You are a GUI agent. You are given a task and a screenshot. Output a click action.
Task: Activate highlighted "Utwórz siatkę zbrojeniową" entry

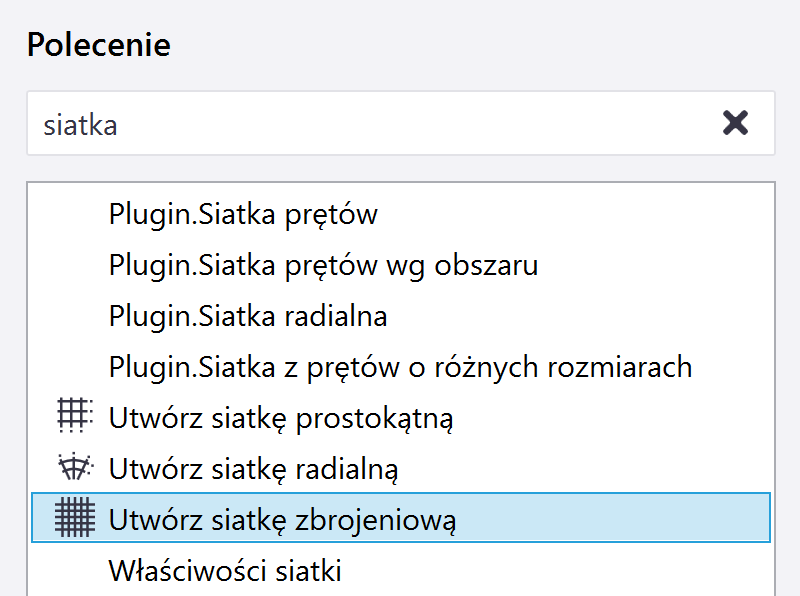(x=283, y=520)
